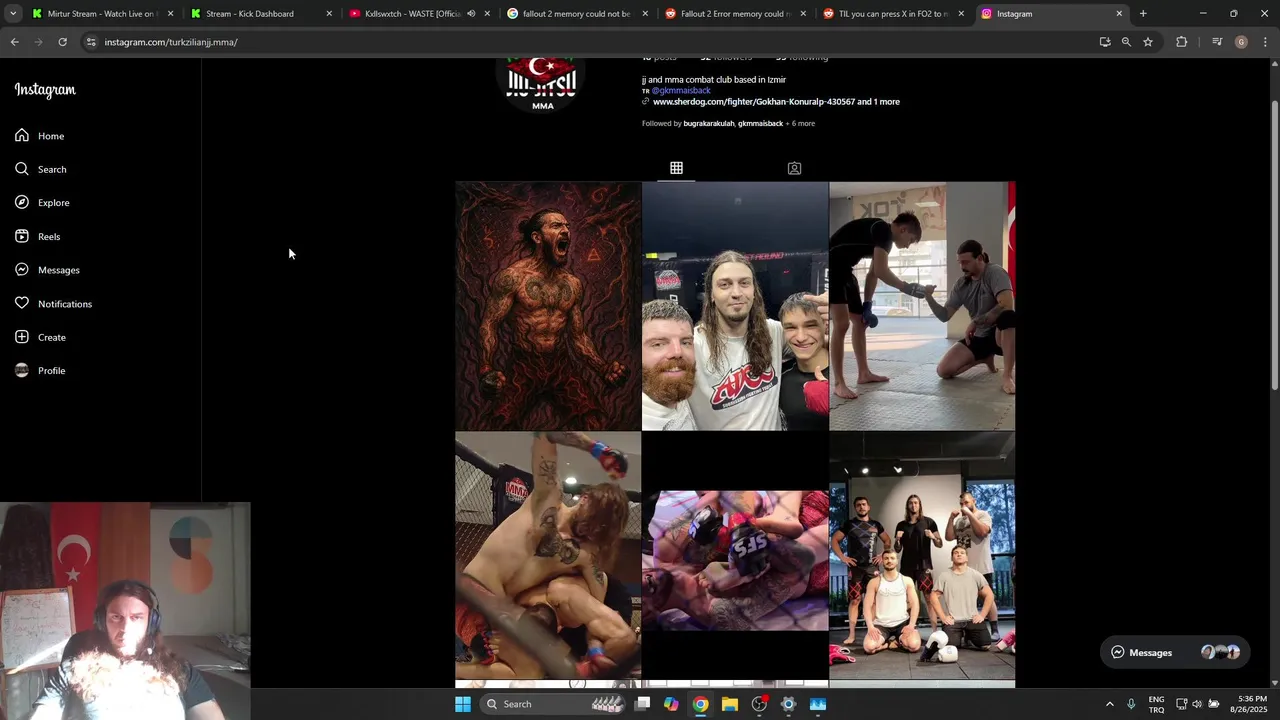Open the zoom magnifier in address bar

[1126, 42]
